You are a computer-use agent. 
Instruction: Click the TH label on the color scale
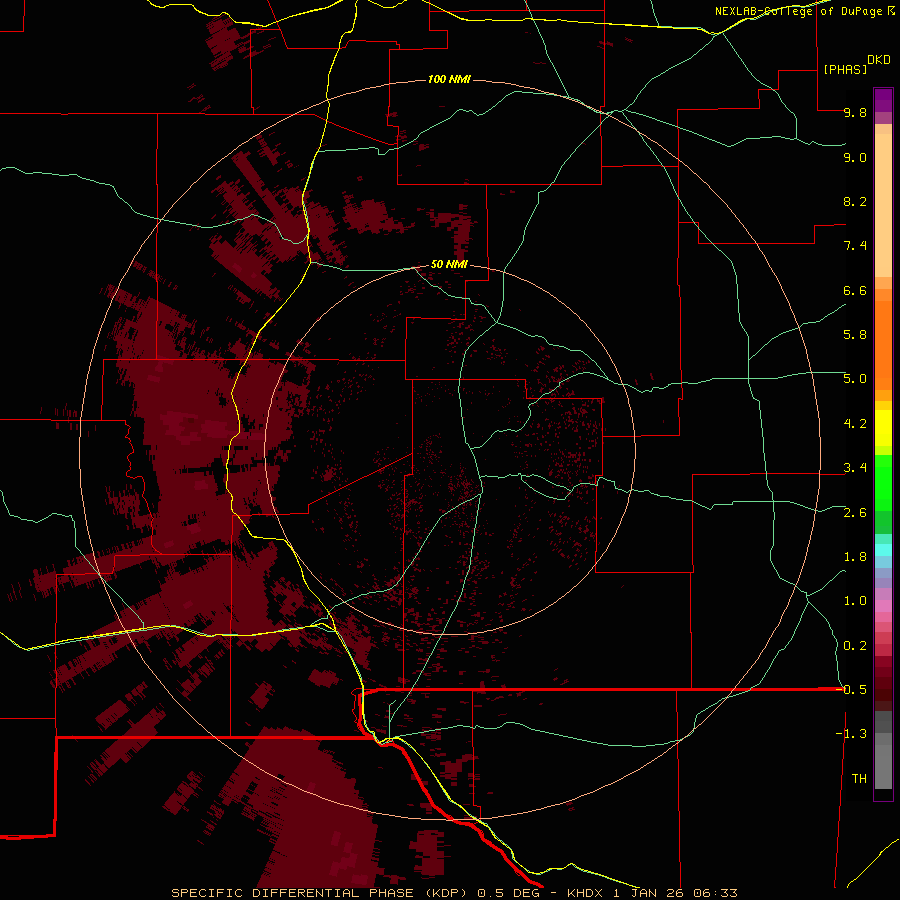[x=859, y=778]
